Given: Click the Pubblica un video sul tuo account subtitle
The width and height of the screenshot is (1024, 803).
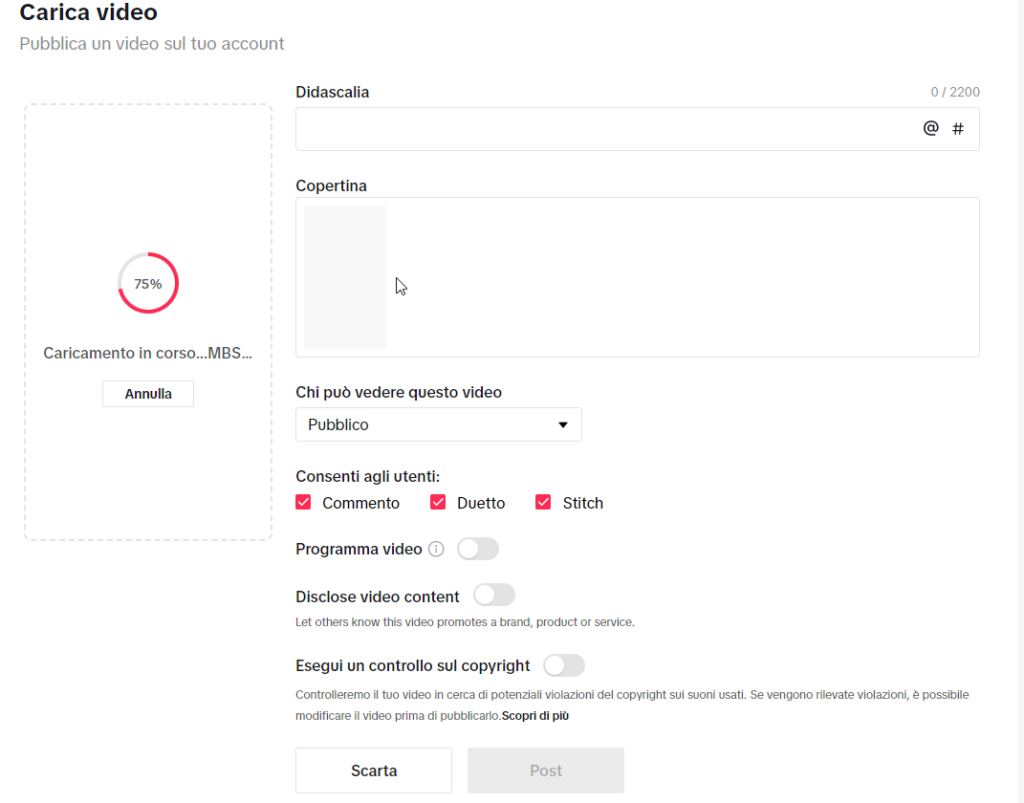Looking at the screenshot, I should (152, 44).
